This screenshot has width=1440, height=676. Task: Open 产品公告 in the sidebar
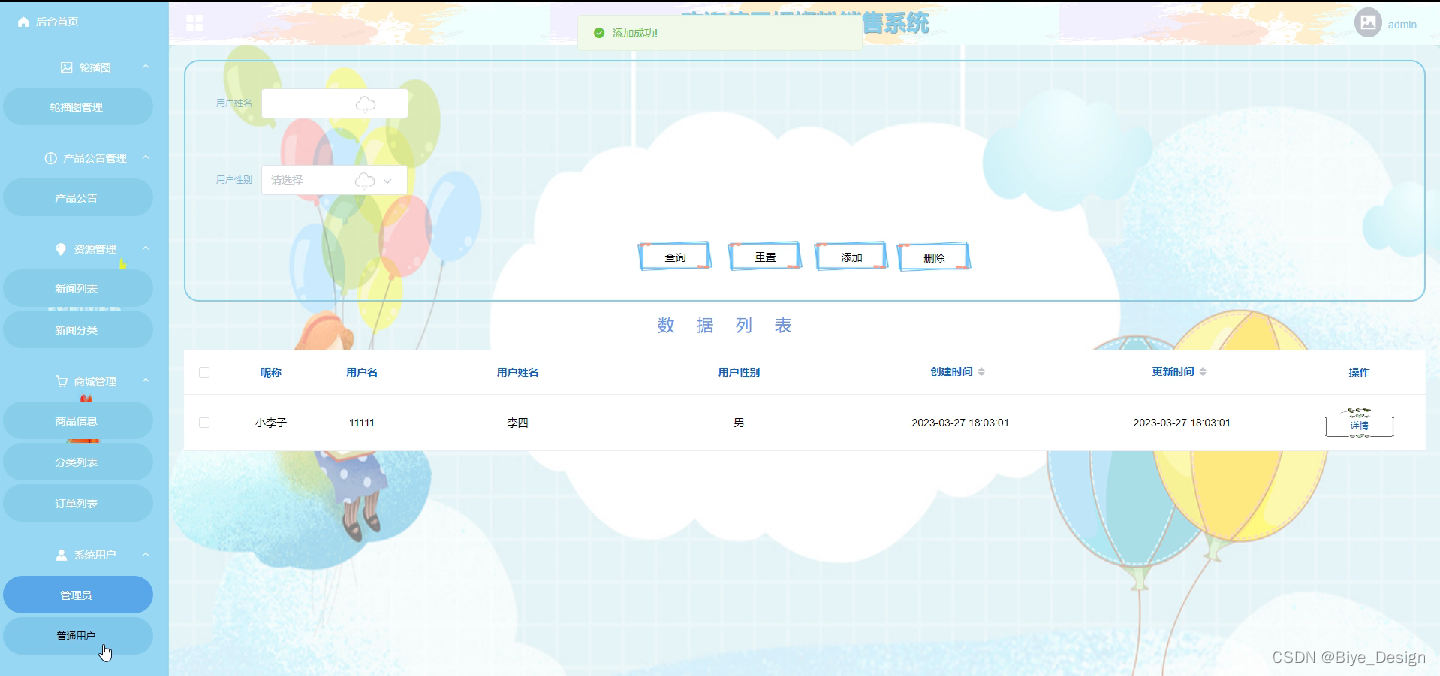[78, 198]
